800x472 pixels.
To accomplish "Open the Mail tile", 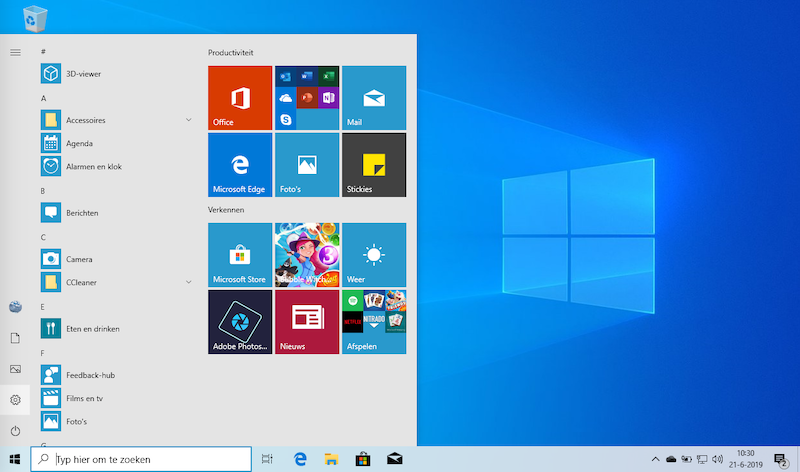I will pyautogui.click(x=374, y=98).
